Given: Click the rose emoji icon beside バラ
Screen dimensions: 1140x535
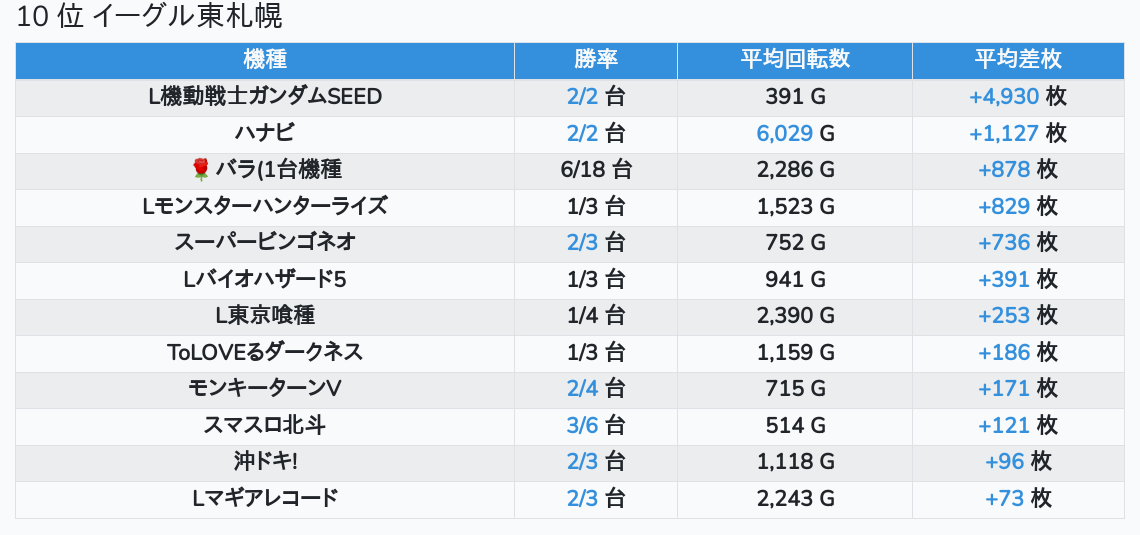Looking at the screenshot, I should (200, 170).
